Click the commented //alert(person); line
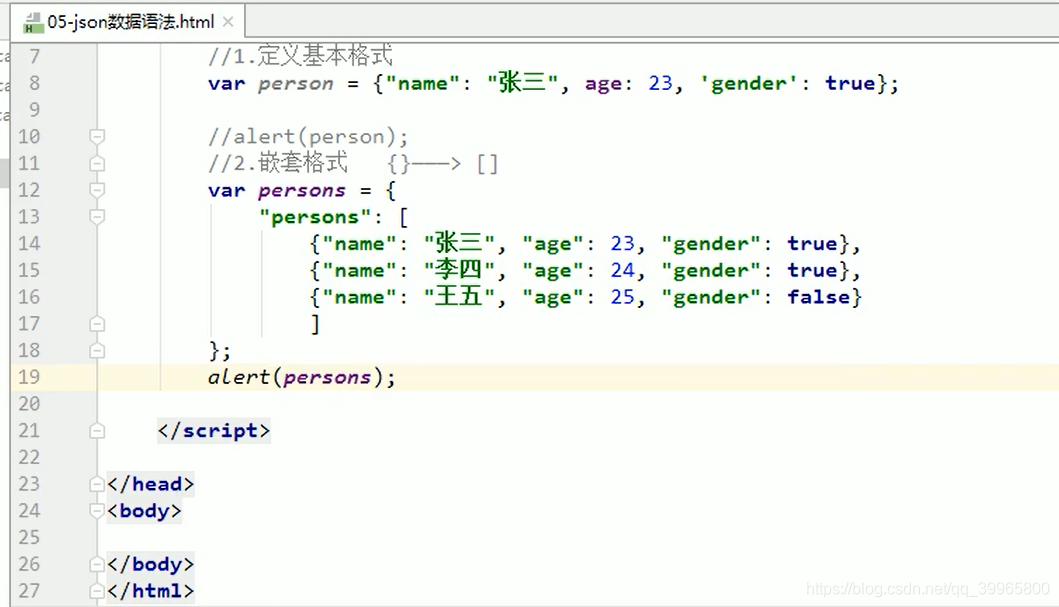1059x607 pixels. [308, 137]
